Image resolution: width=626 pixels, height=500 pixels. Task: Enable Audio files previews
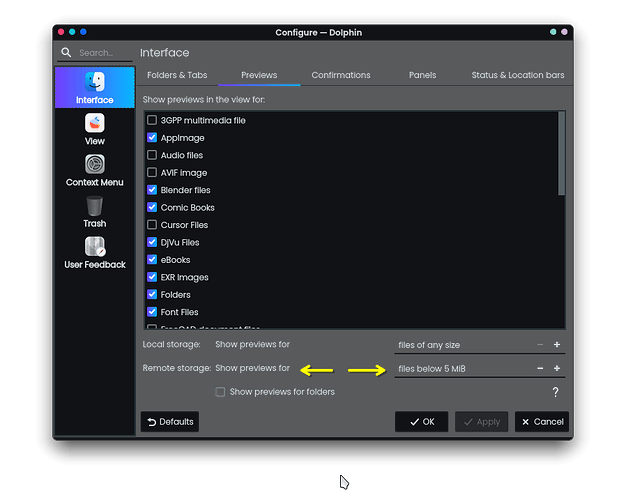point(152,155)
